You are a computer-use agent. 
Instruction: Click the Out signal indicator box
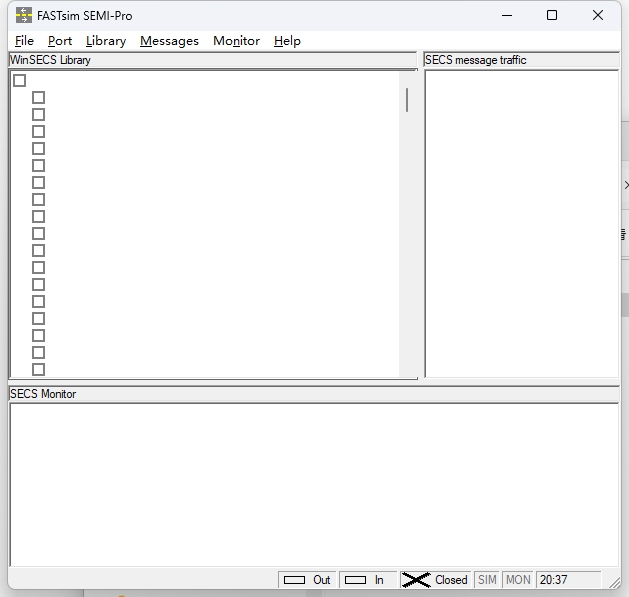coord(294,580)
